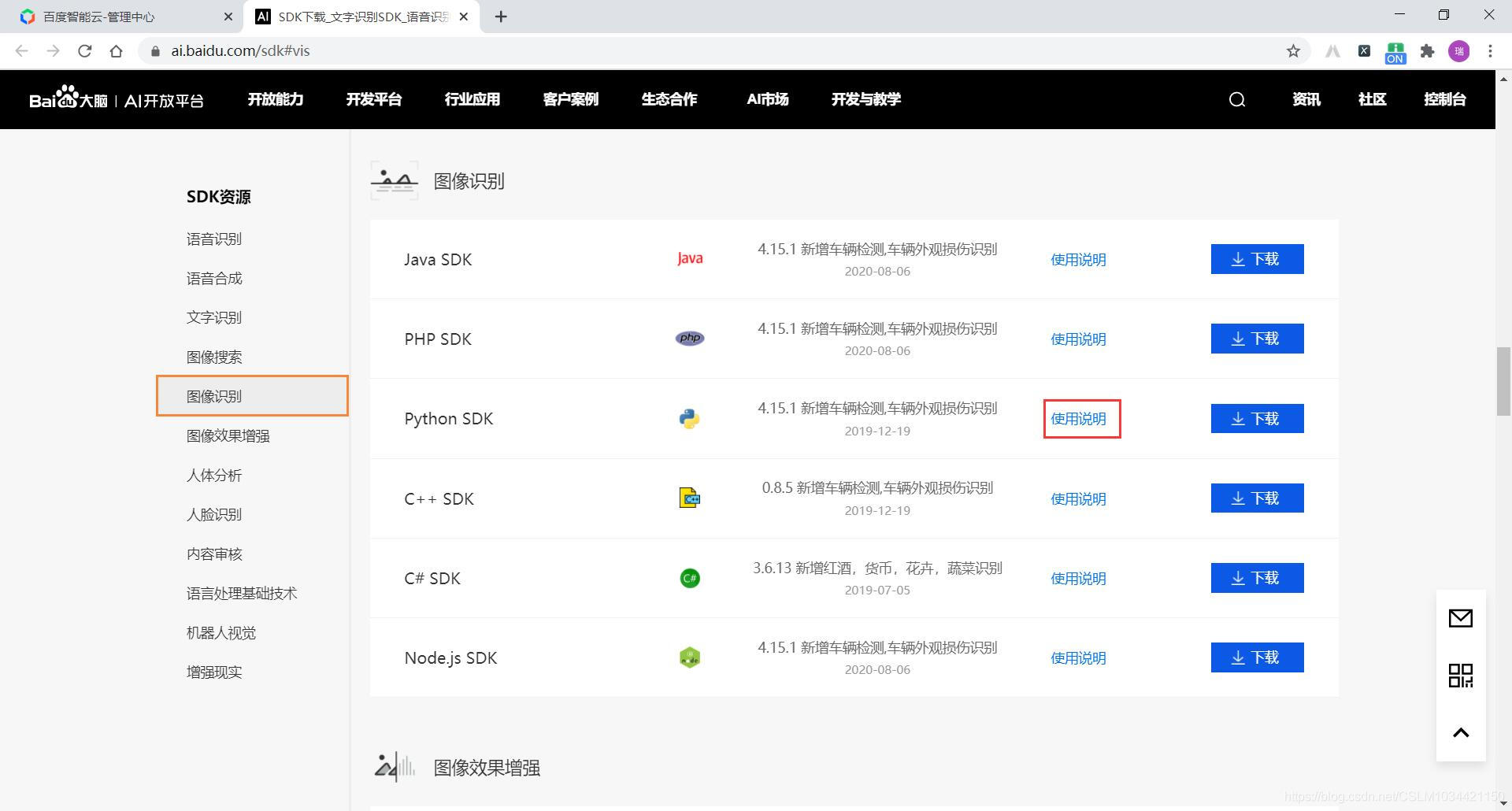Open the 开发与教学 nav menu

pyautogui.click(x=866, y=99)
